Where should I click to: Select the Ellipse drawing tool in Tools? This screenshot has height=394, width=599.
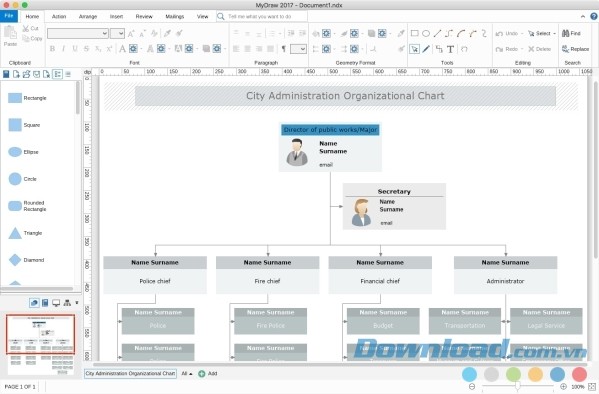pos(426,34)
